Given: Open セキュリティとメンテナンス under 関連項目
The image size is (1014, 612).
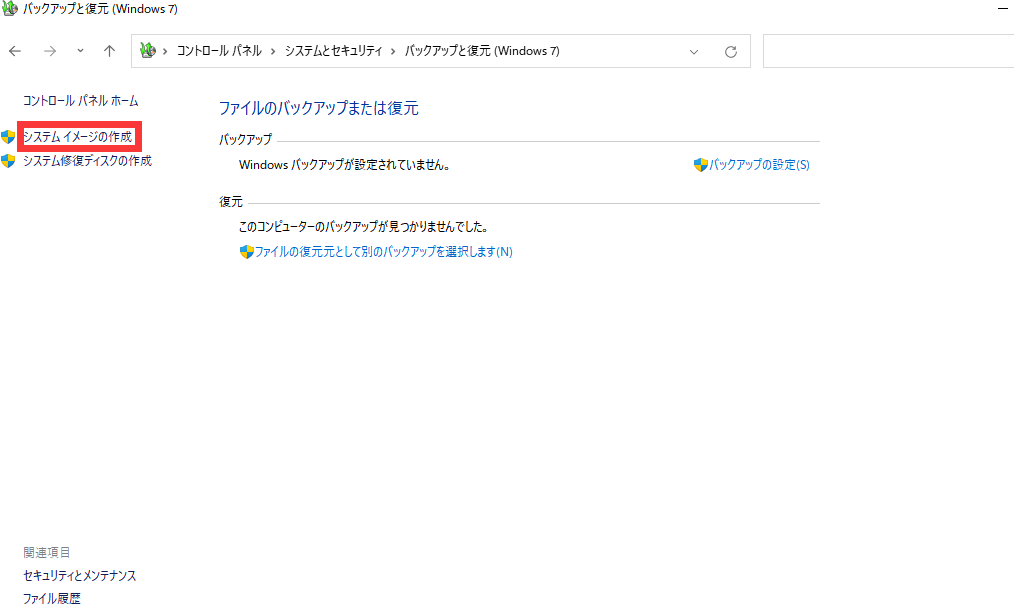Looking at the screenshot, I should [x=80, y=575].
